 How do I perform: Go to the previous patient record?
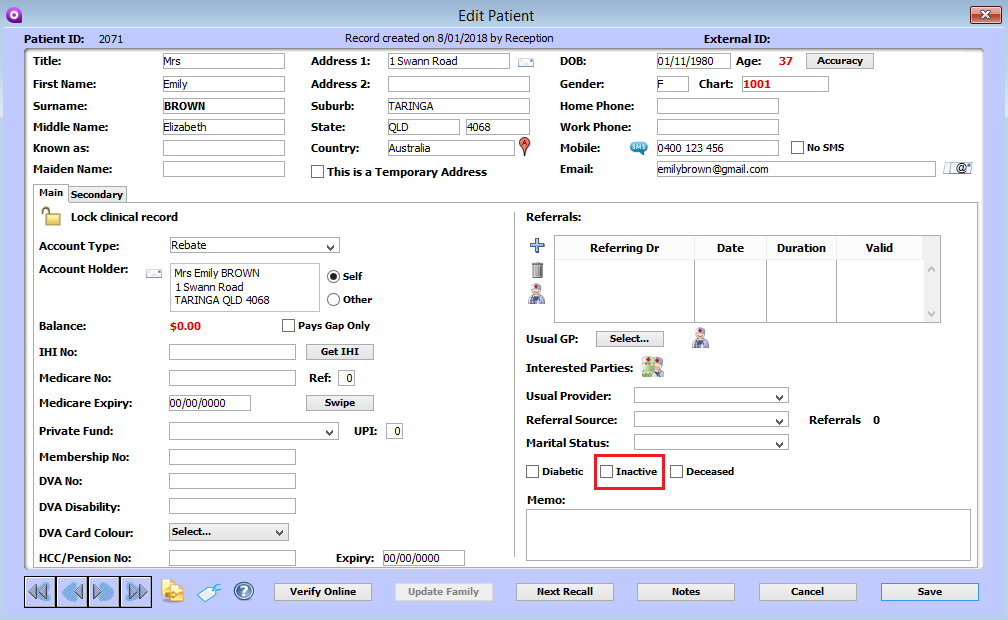pyautogui.click(x=72, y=592)
